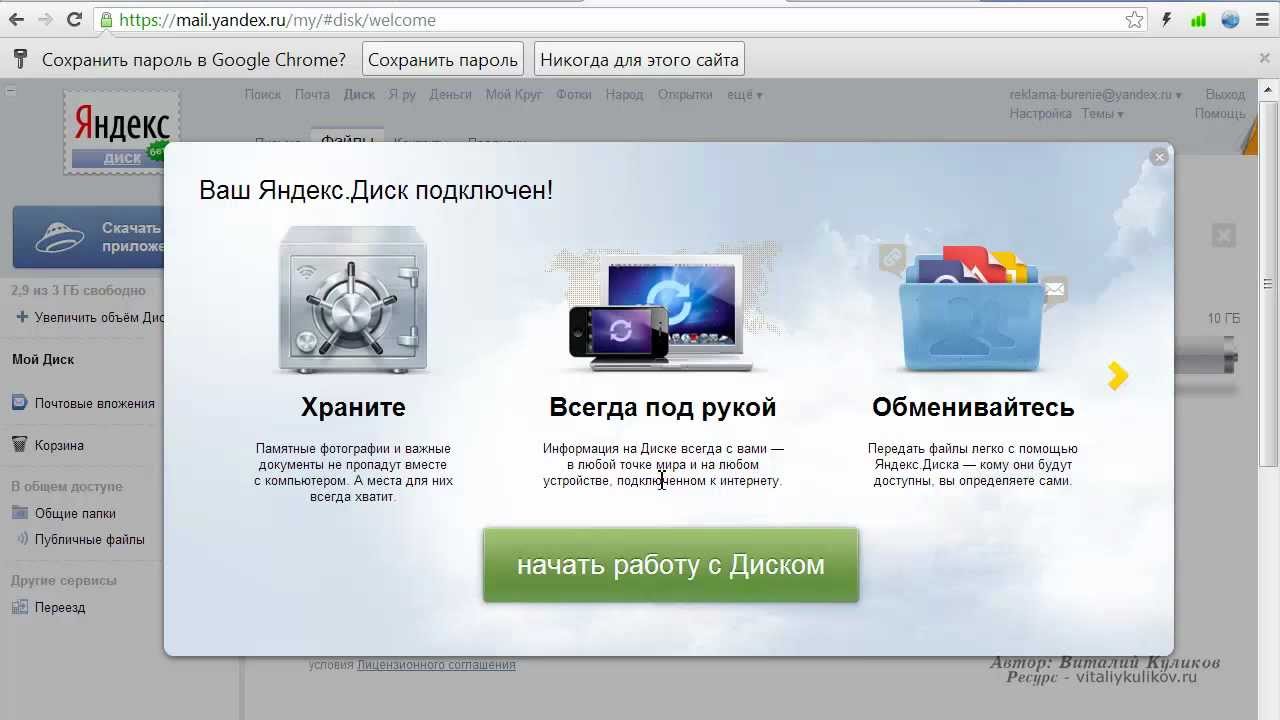Dismiss the save password bar
This screenshot has height=720, width=1280.
coord(1264,58)
